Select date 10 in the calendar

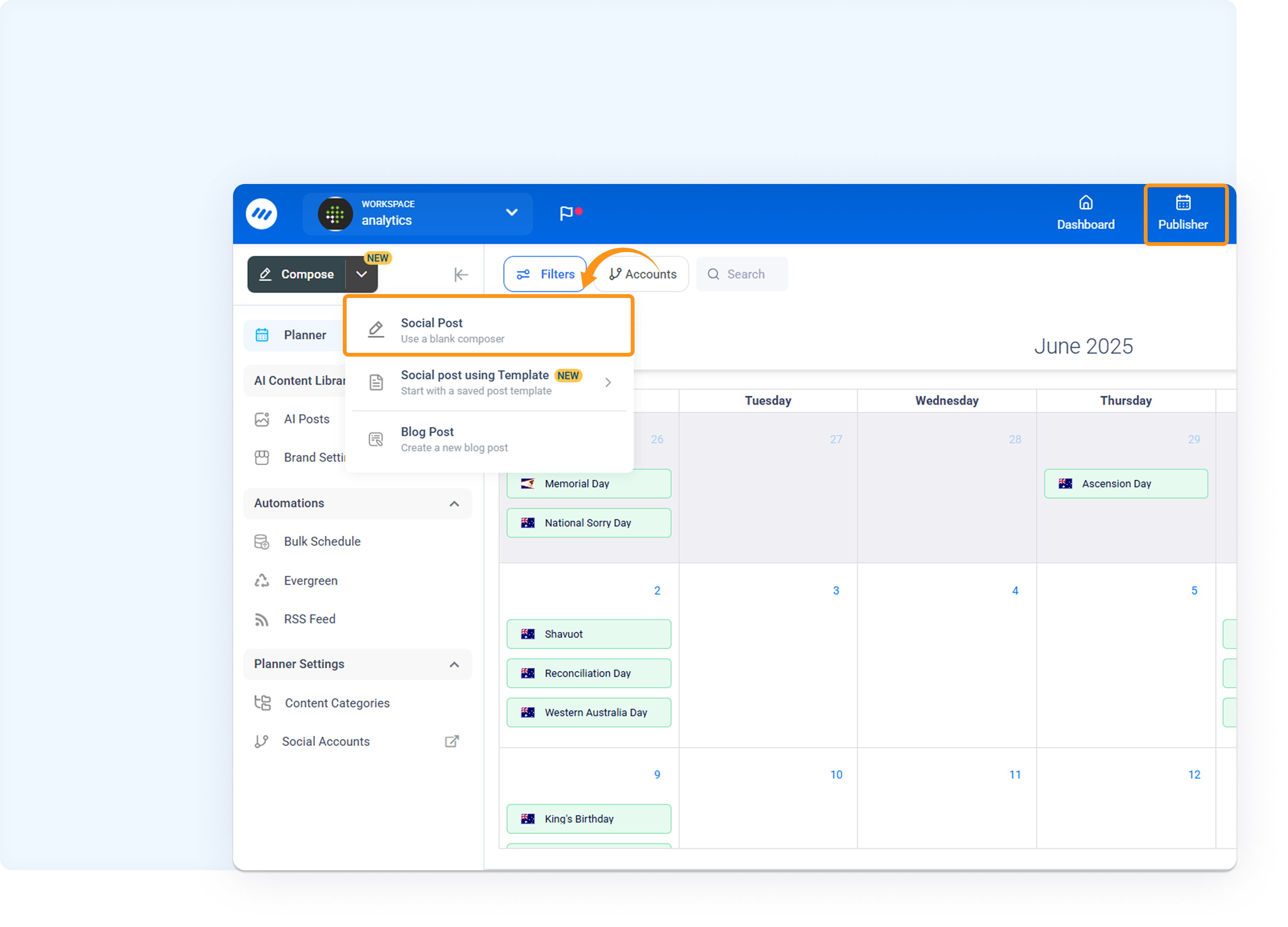(836, 775)
